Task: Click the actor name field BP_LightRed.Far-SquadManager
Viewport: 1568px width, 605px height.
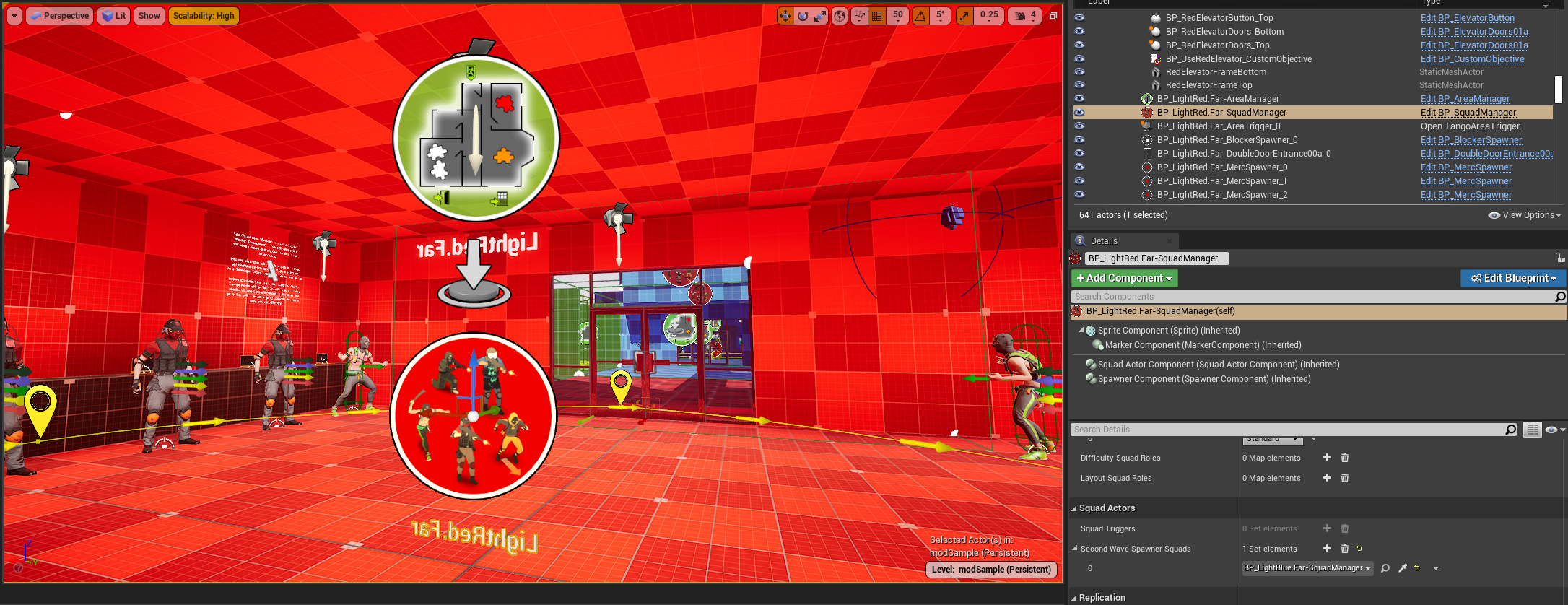Action: (1157, 258)
